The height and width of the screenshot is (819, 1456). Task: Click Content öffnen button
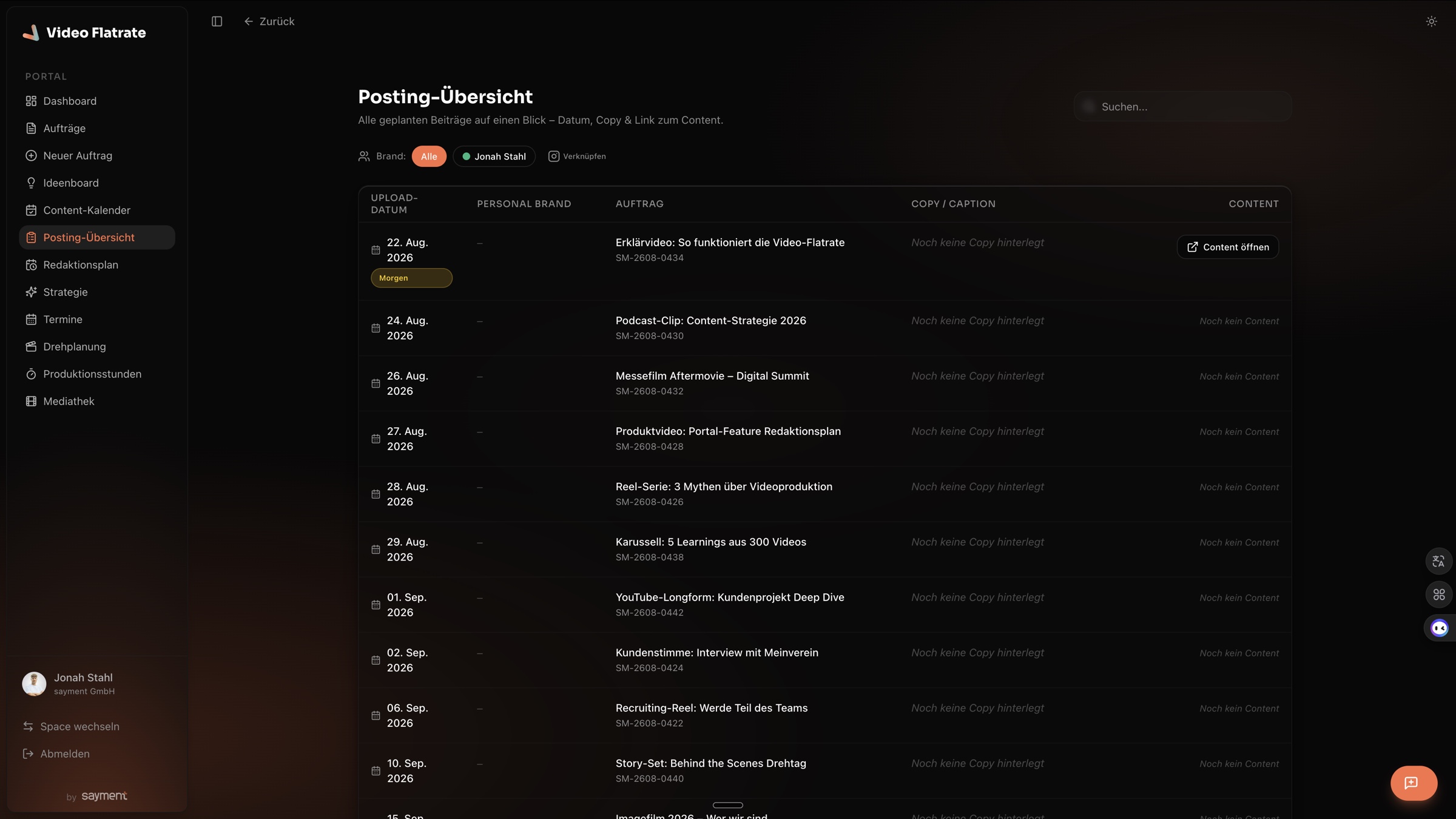point(1227,247)
